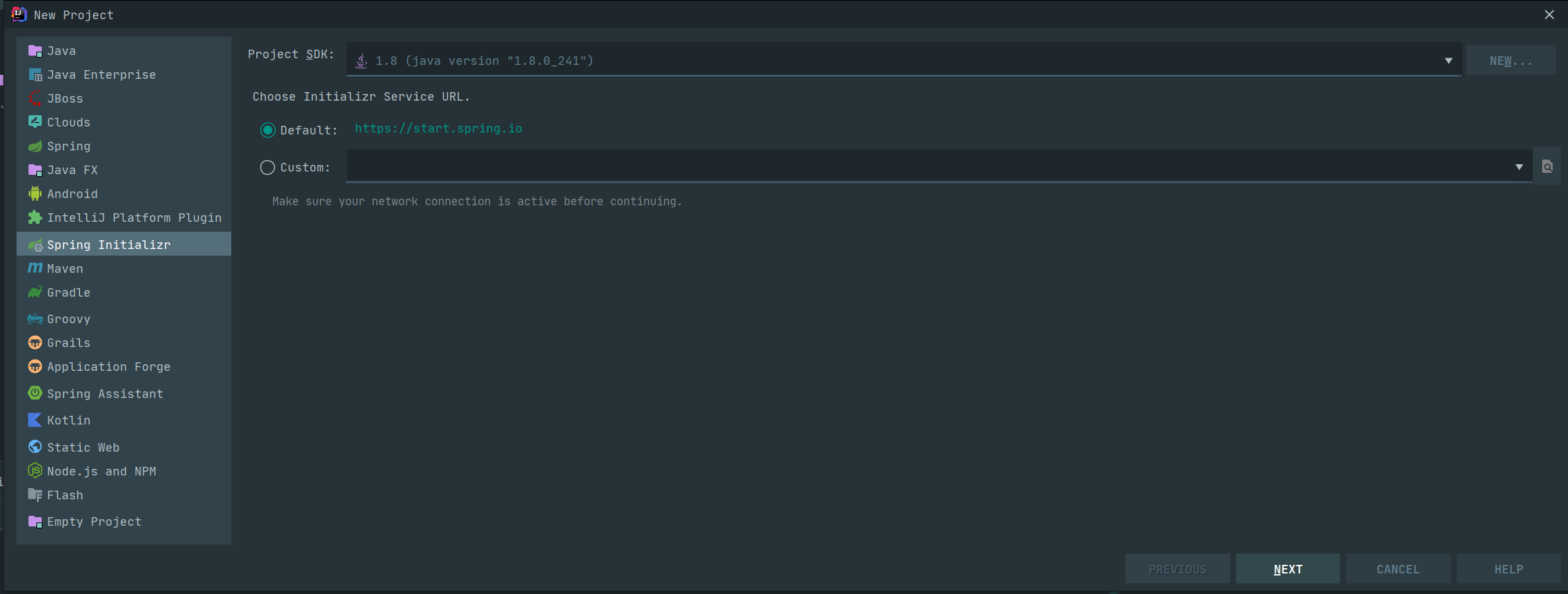Select the 'Clouds' list label

tap(68, 123)
